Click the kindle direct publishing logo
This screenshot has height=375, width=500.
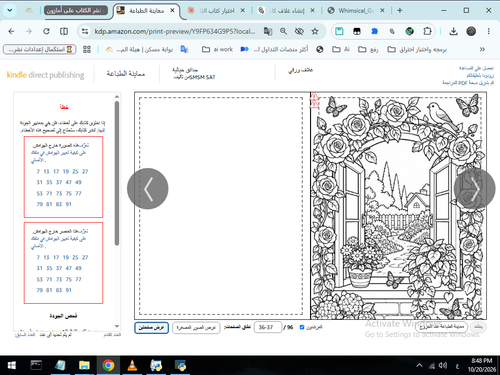tap(45, 75)
